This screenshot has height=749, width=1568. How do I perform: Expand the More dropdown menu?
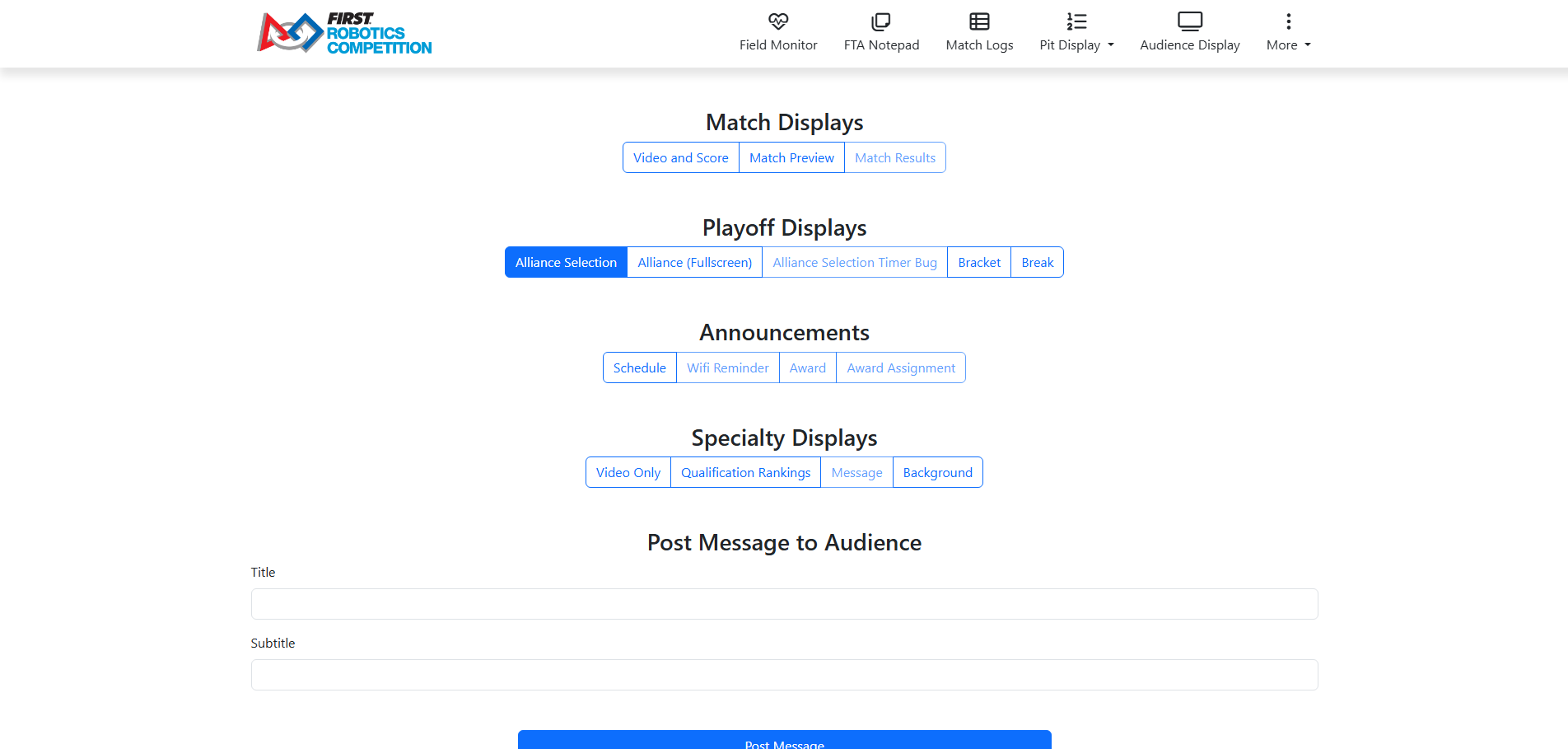[1289, 44]
